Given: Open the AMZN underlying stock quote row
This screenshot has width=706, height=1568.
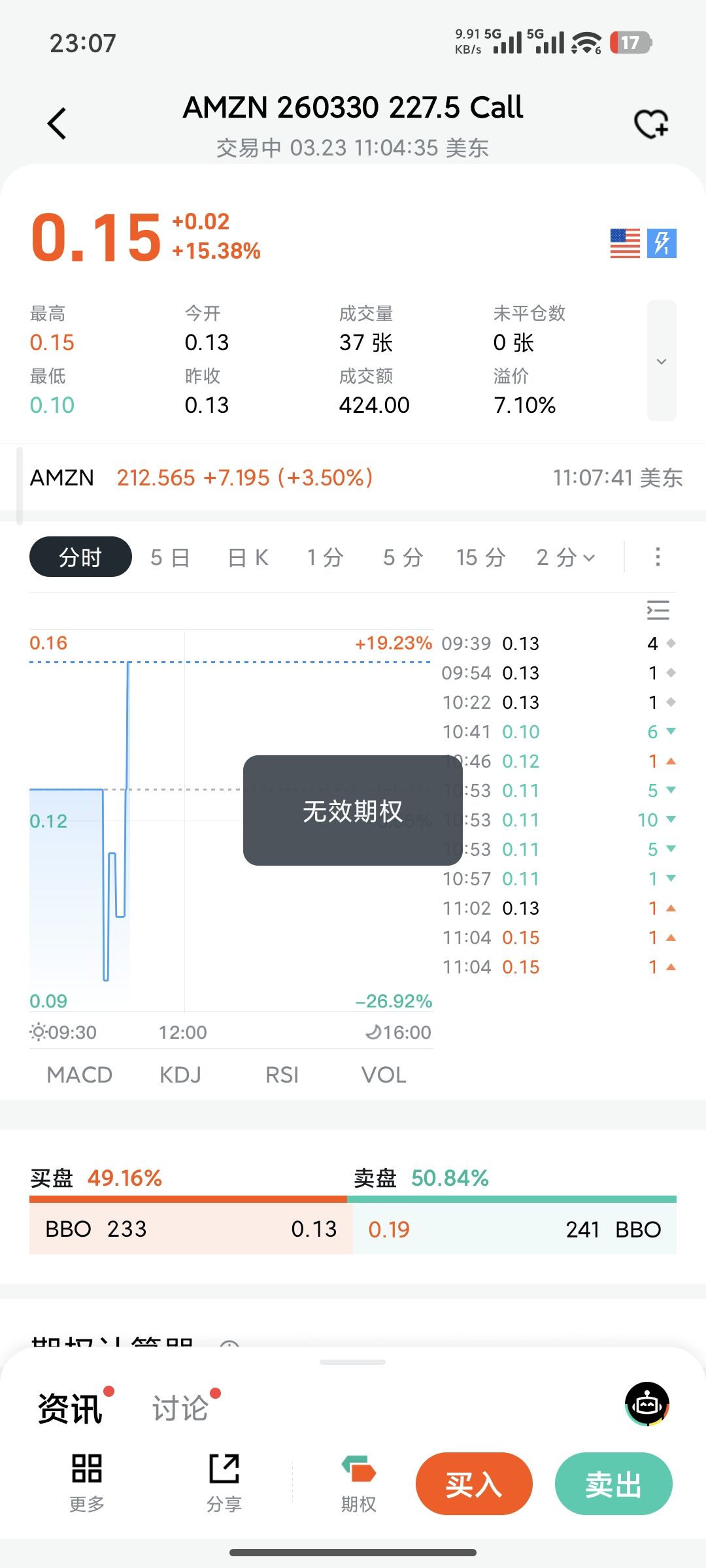Looking at the screenshot, I should point(353,478).
